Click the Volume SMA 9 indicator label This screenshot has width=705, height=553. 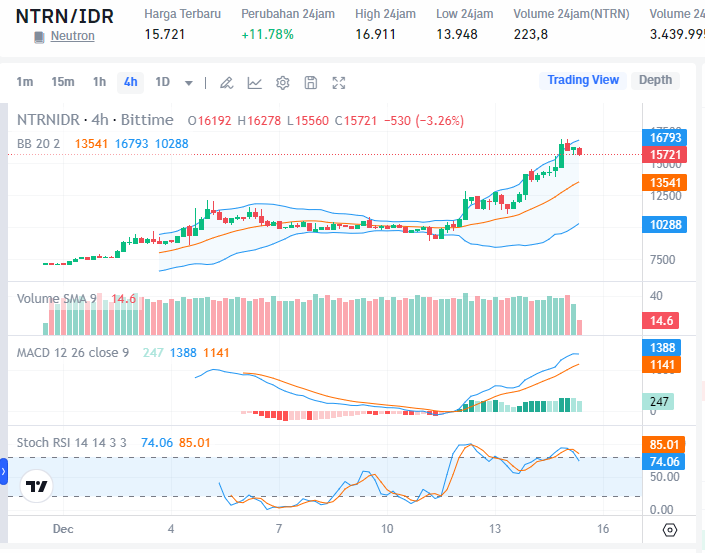57,299
